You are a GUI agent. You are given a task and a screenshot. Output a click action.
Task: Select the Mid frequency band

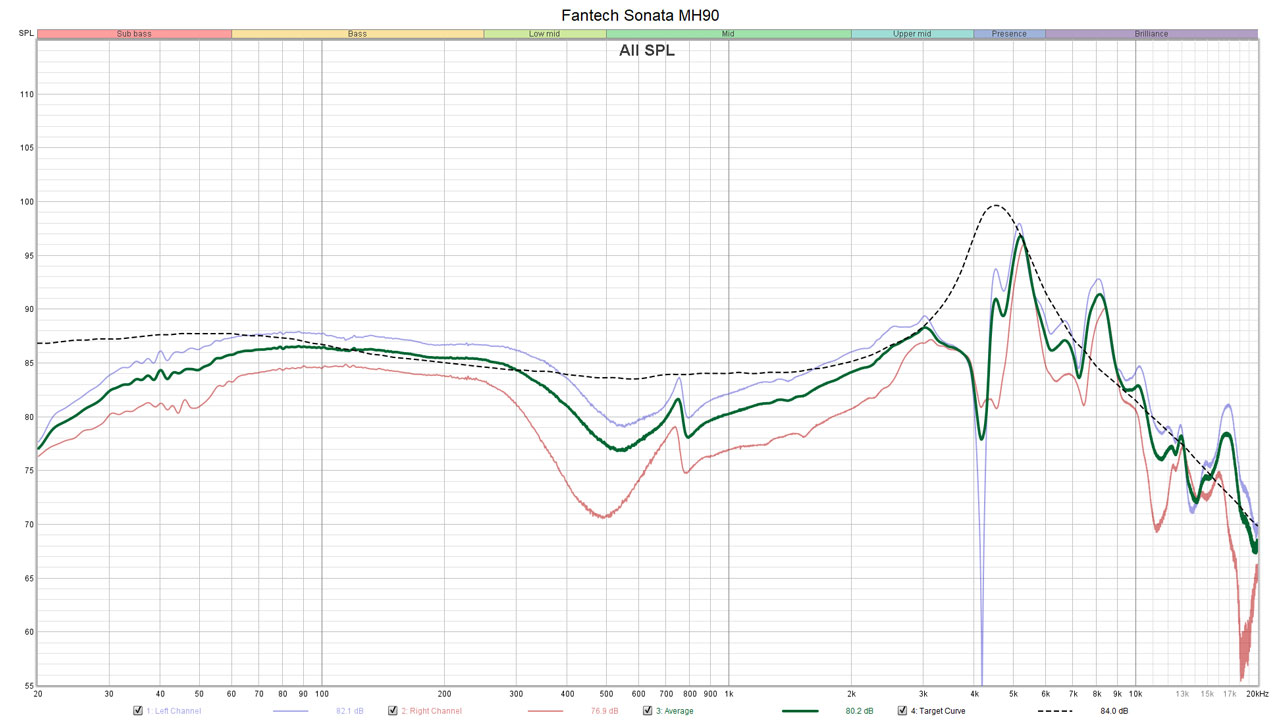(729, 34)
